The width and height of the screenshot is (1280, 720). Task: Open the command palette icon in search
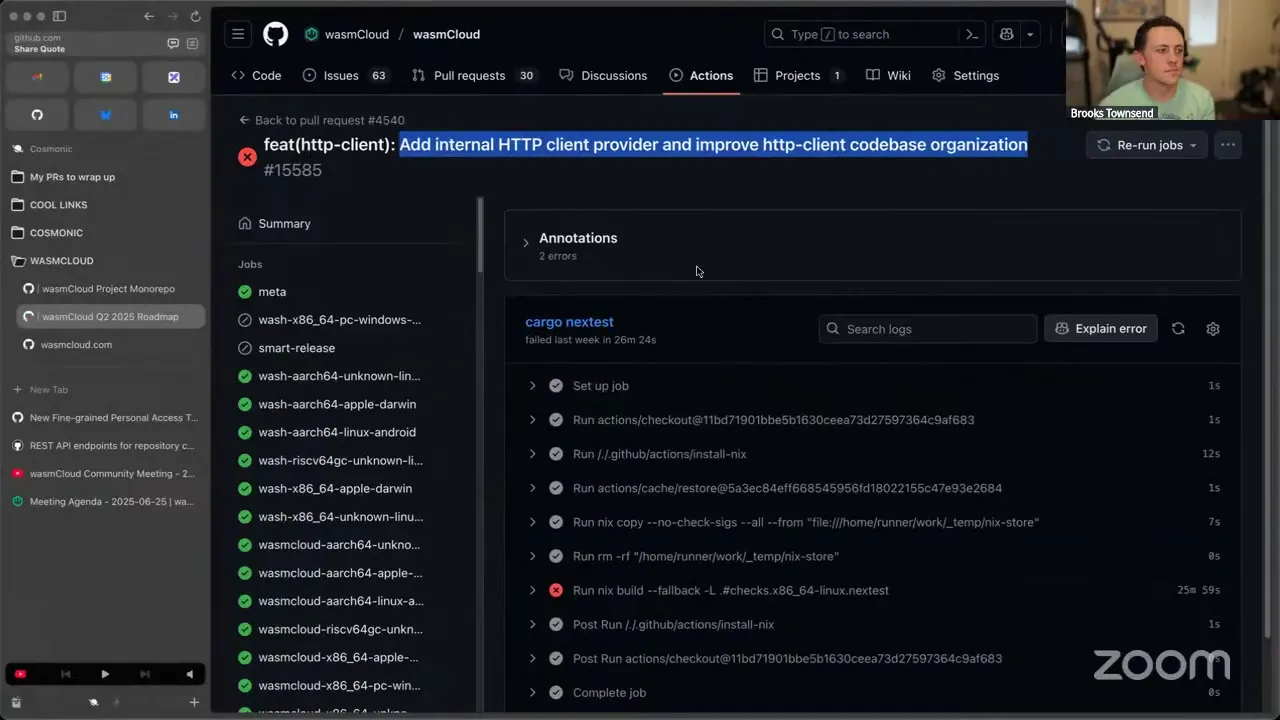point(971,34)
